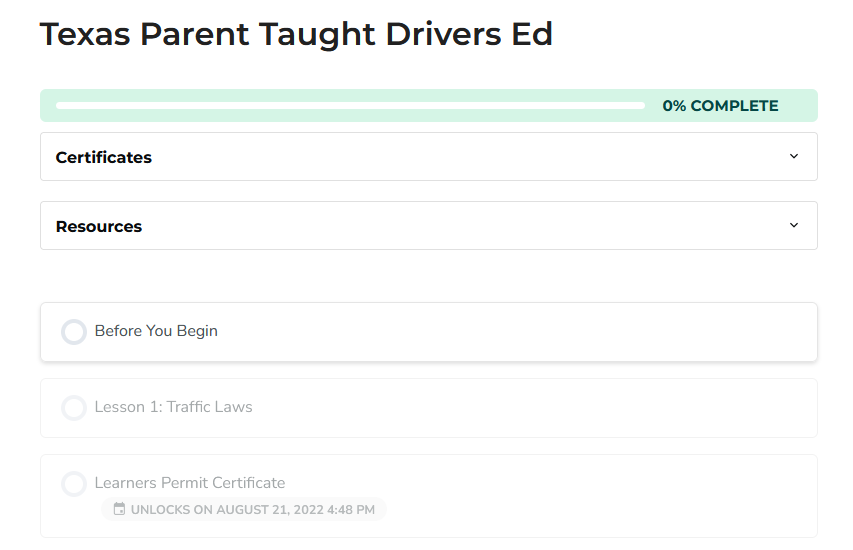The width and height of the screenshot is (853, 550).
Task: Click the white course progress bar track
Action: [350, 105]
